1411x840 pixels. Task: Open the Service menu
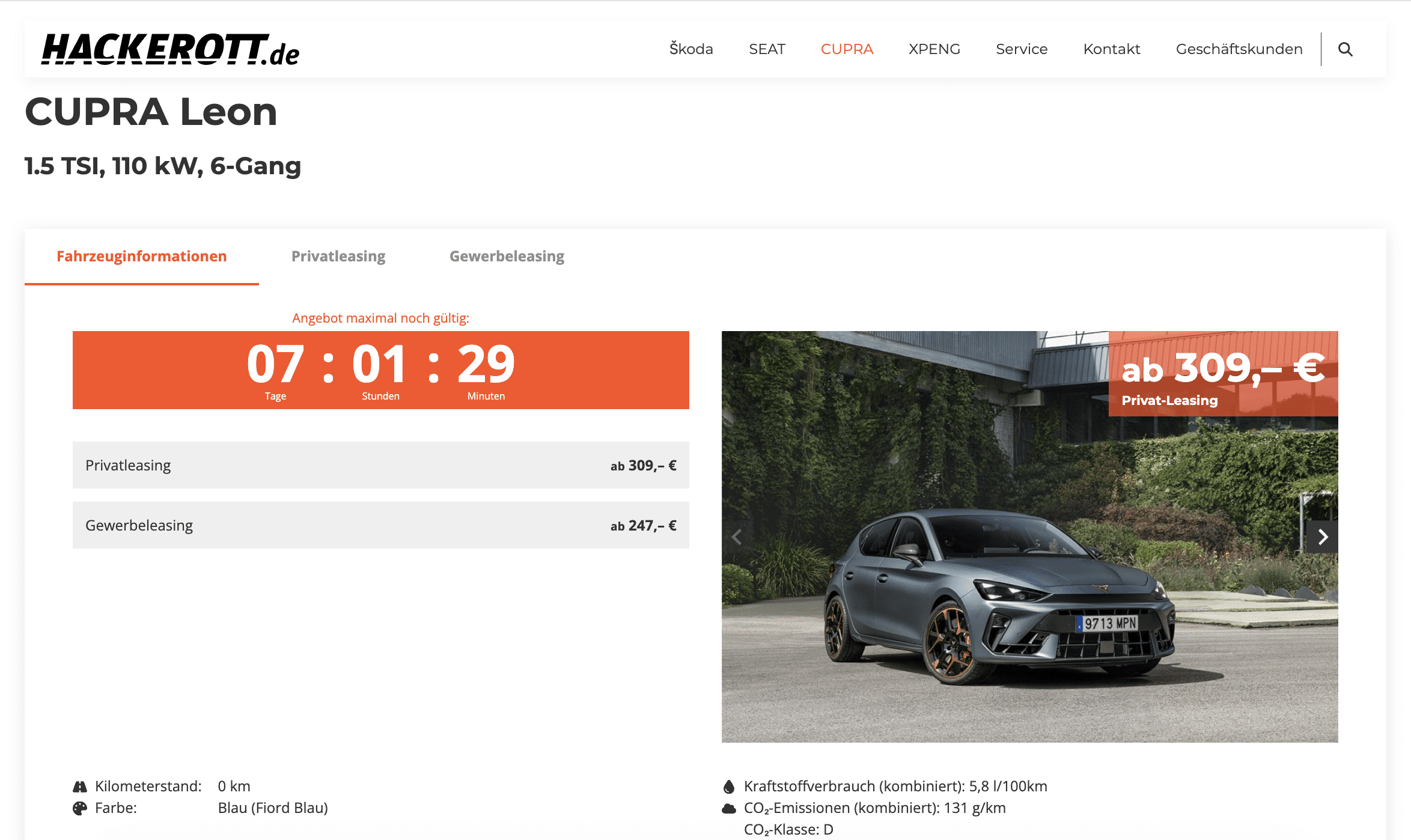1021,49
